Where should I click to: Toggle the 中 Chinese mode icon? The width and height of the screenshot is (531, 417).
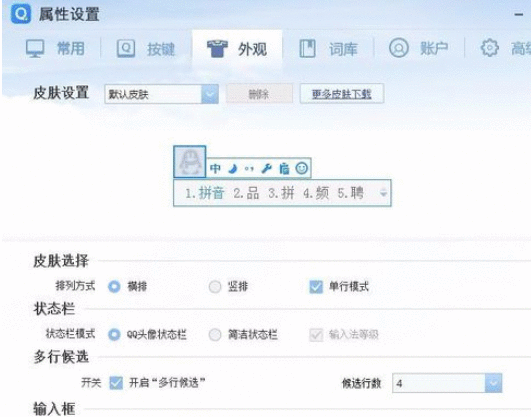215,168
